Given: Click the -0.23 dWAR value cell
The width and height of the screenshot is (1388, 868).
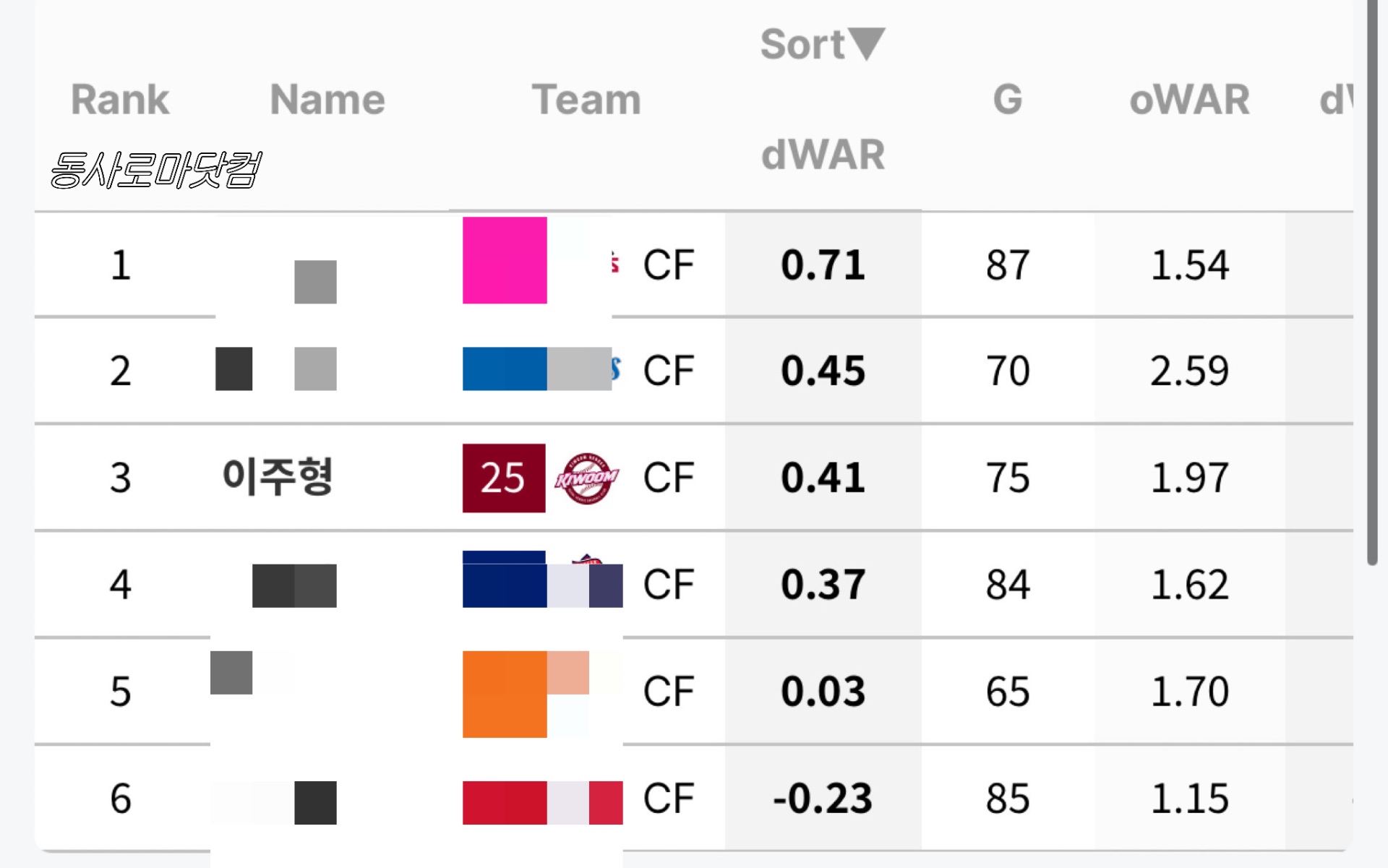Looking at the screenshot, I should (823, 799).
